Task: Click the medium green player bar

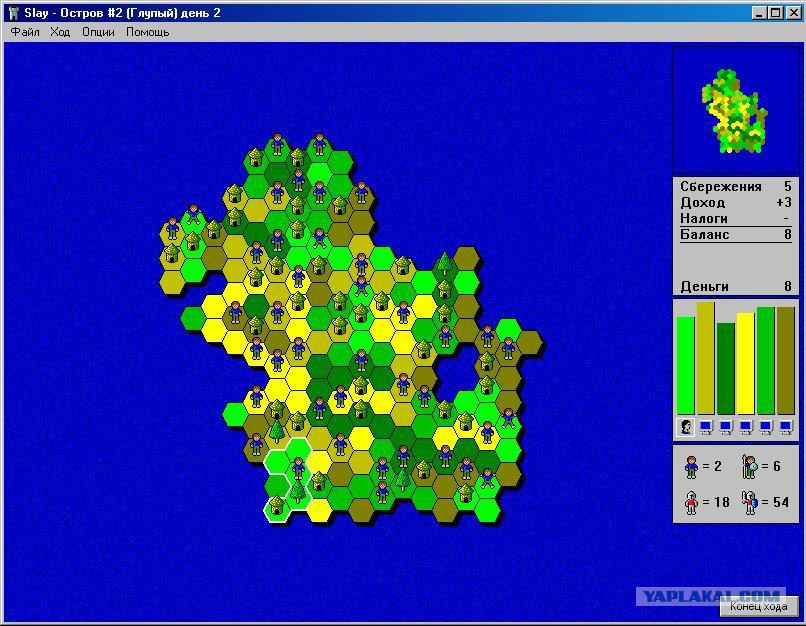Action: point(766,361)
